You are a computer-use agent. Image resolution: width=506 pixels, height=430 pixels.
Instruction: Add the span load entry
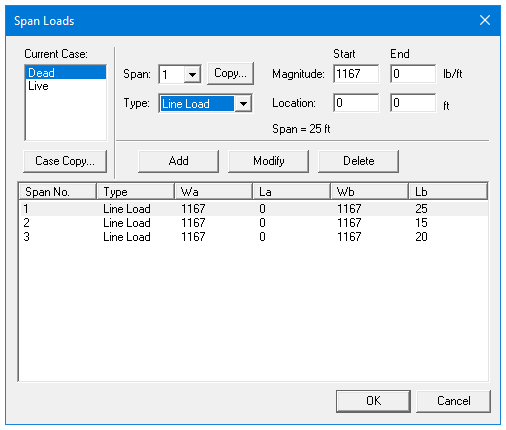click(179, 161)
